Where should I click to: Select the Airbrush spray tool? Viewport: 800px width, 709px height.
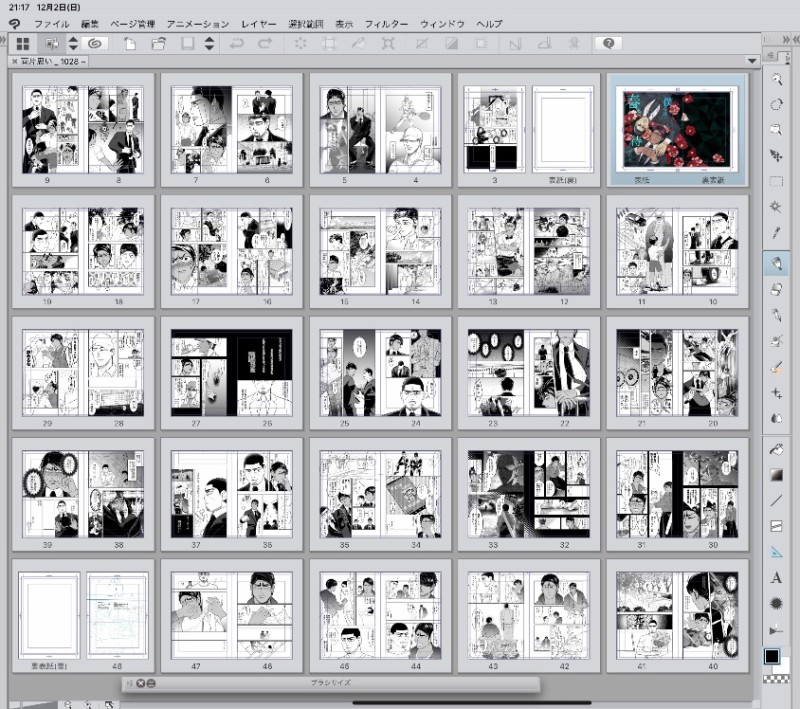pyautogui.click(x=776, y=341)
